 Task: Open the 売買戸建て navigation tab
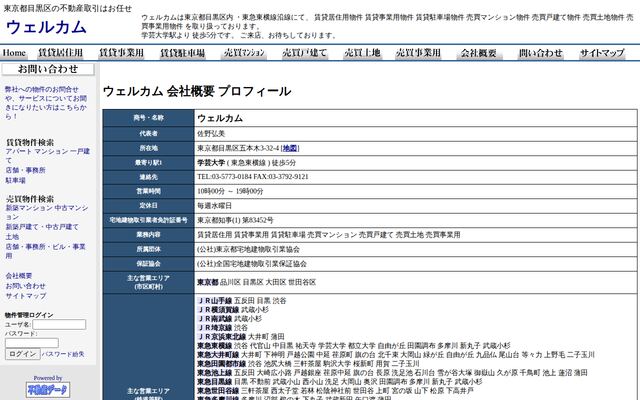coord(305,53)
